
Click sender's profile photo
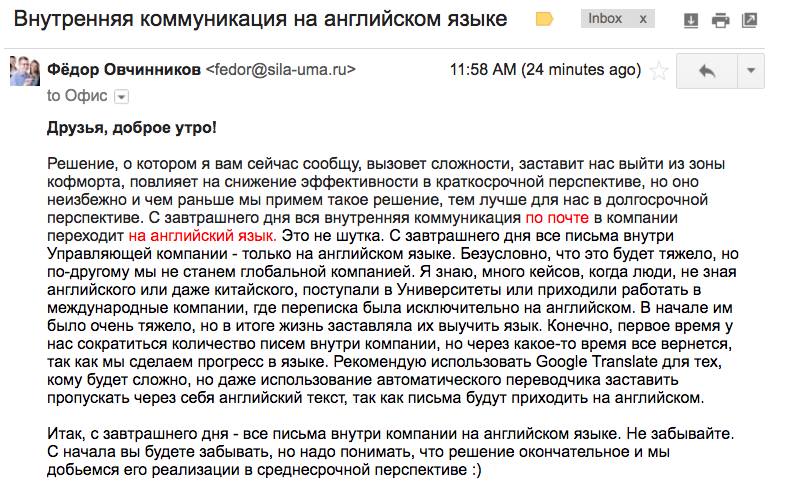click(x=24, y=72)
